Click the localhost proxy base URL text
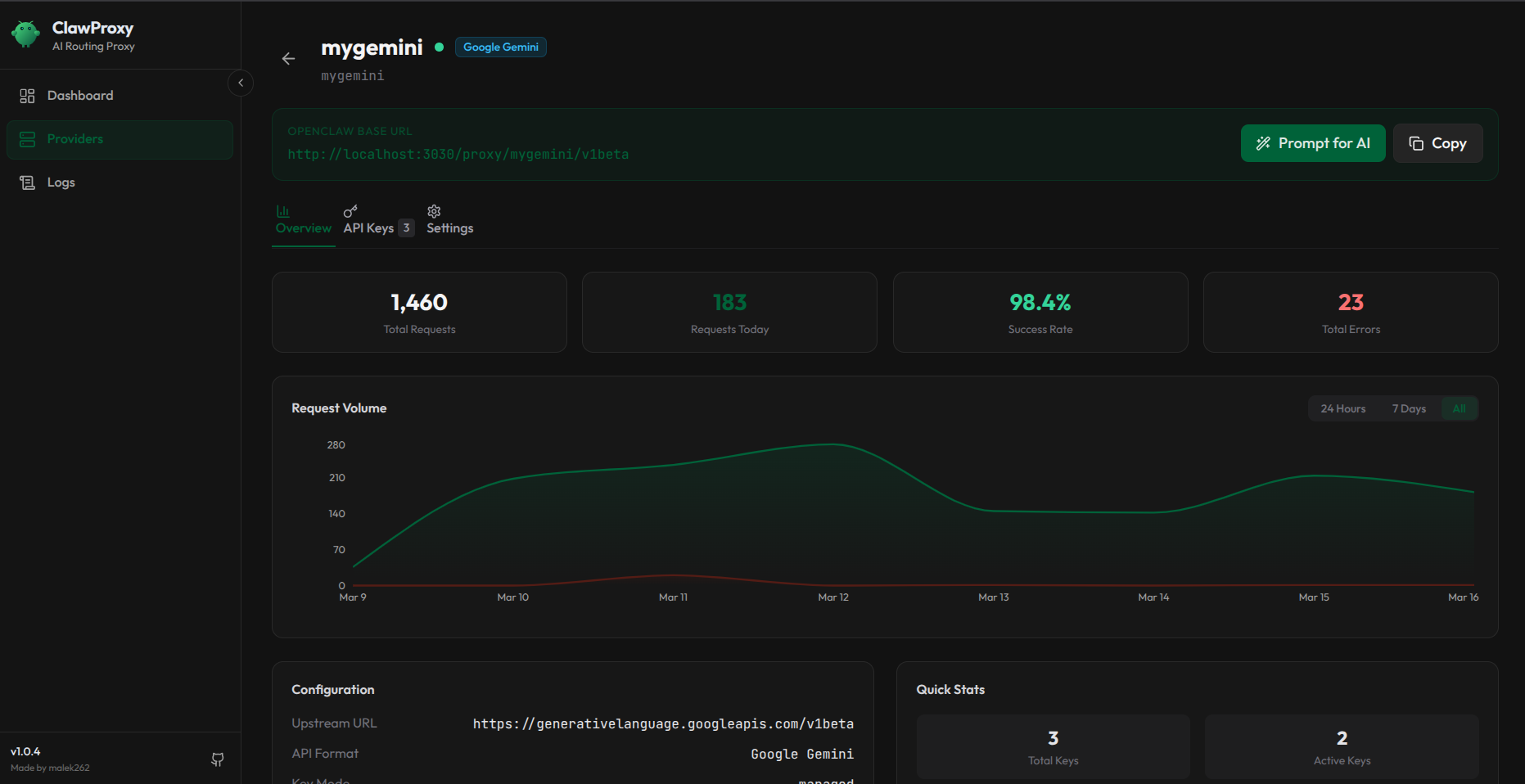Screen dimensions: 1525x784 point(458,155)
